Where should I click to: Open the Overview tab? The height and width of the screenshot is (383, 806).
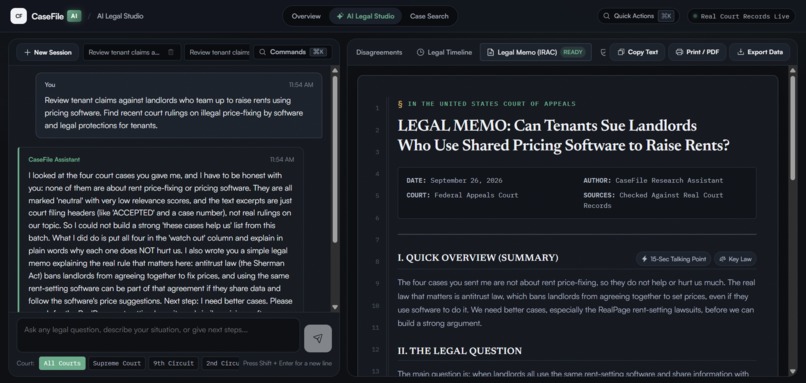click(x=306, y=16)
